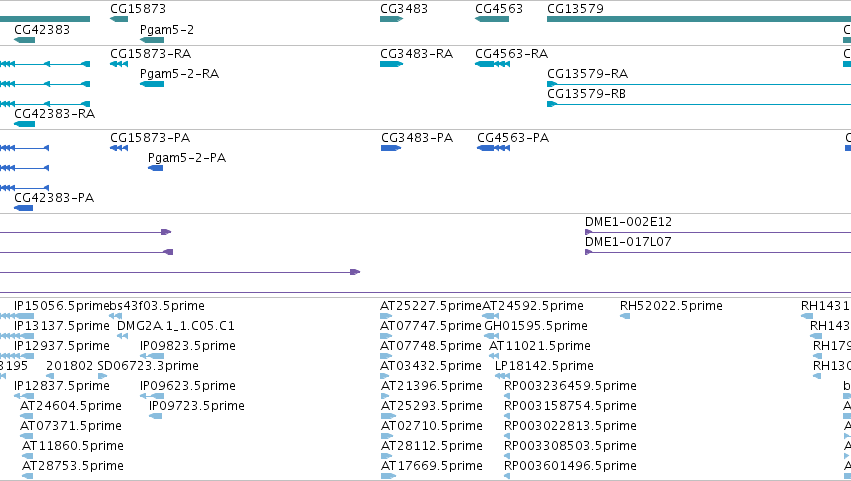Viewport: 851px width, 481px height.
Task: Open the Pgam5-2 gene label
Action: click(x=167, y=29)
